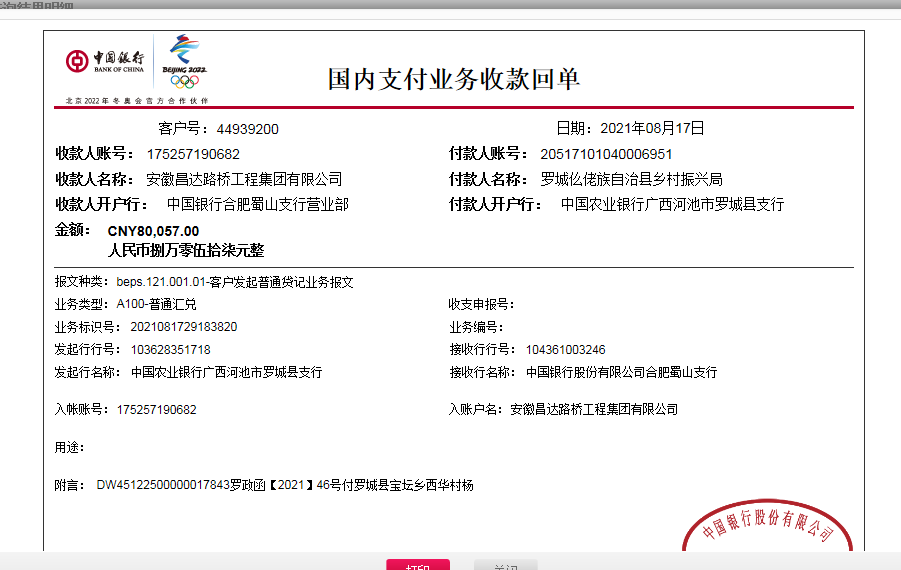
Task: Click the amount CNY80,057.00
Action: 153,231
